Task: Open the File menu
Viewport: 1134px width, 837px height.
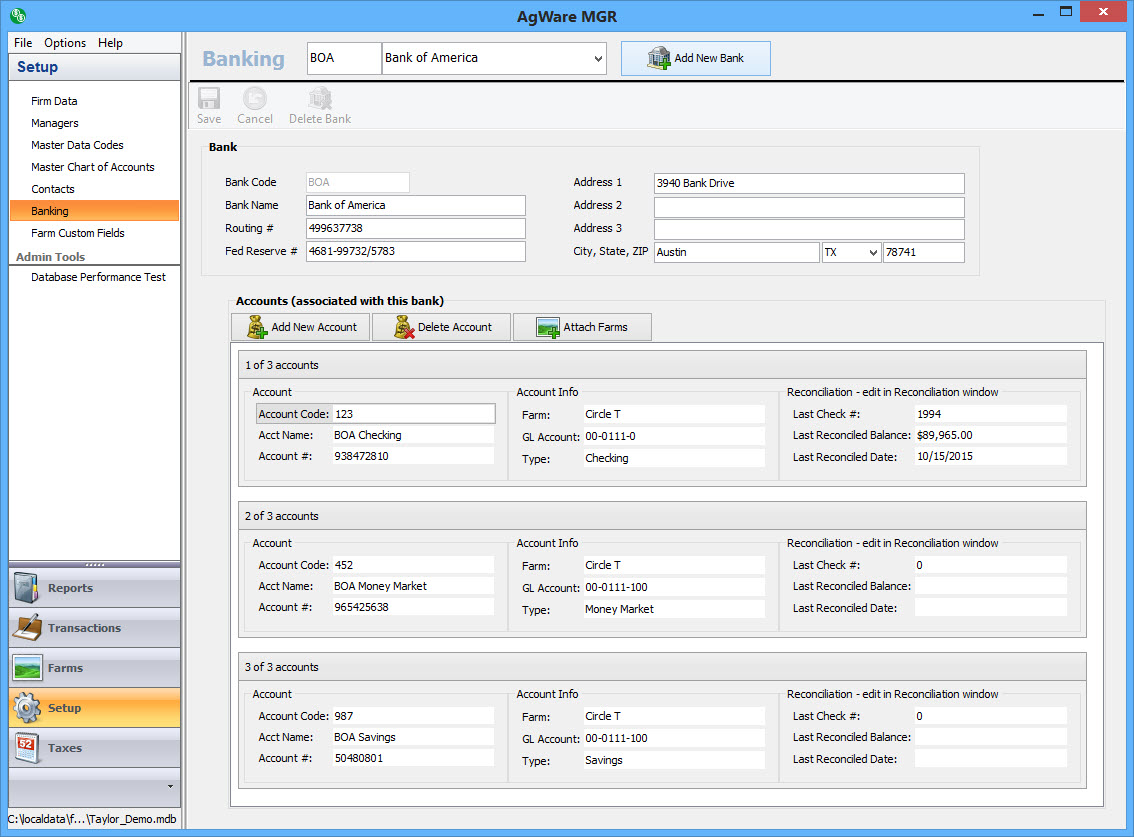Action: click(x=23, y=43)
